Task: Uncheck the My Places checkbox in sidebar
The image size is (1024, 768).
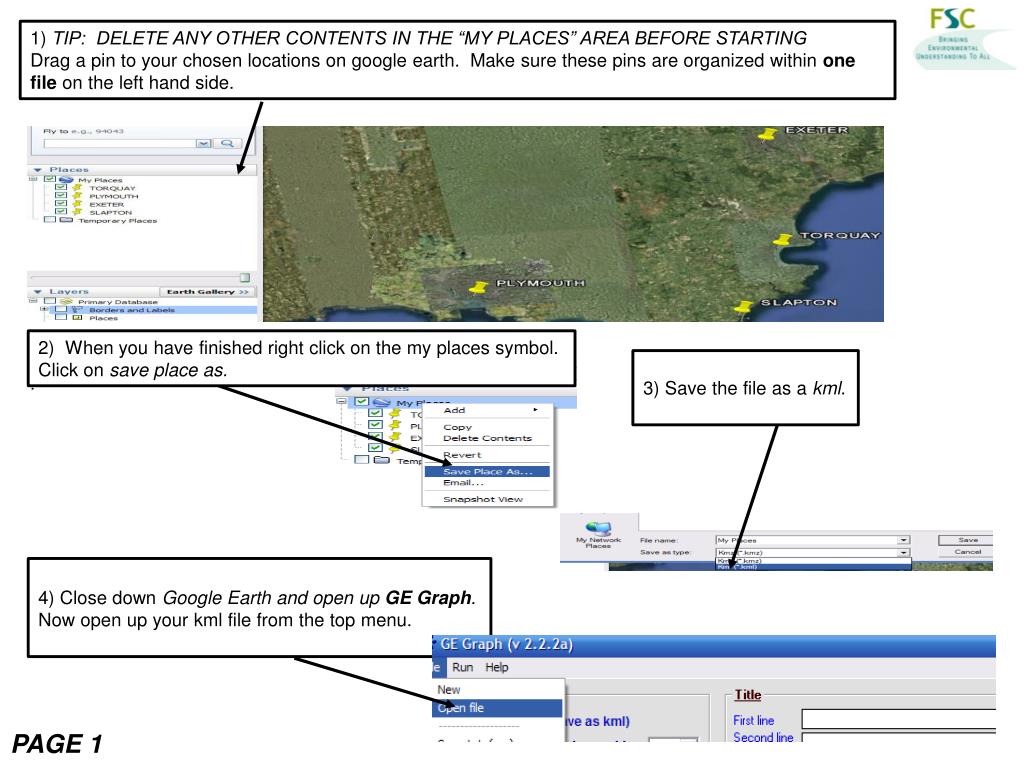Action: click(50, 179)
